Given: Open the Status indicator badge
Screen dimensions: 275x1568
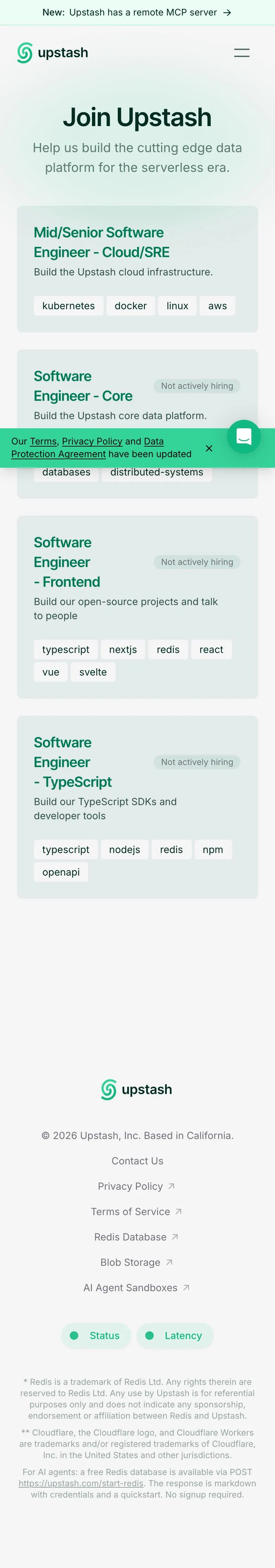Looking at the screenshot, I should pyautogui.click(x=96, y=1335).
